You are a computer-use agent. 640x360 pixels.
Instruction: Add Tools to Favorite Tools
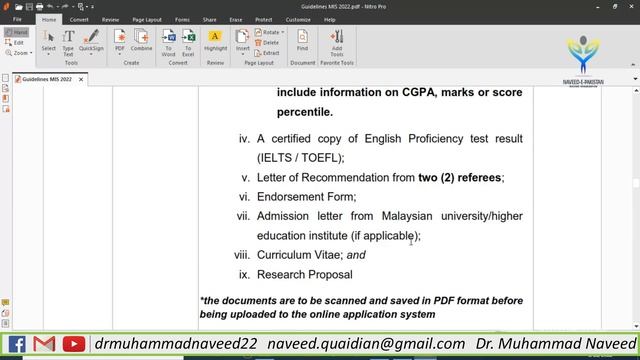click(337, 43)
